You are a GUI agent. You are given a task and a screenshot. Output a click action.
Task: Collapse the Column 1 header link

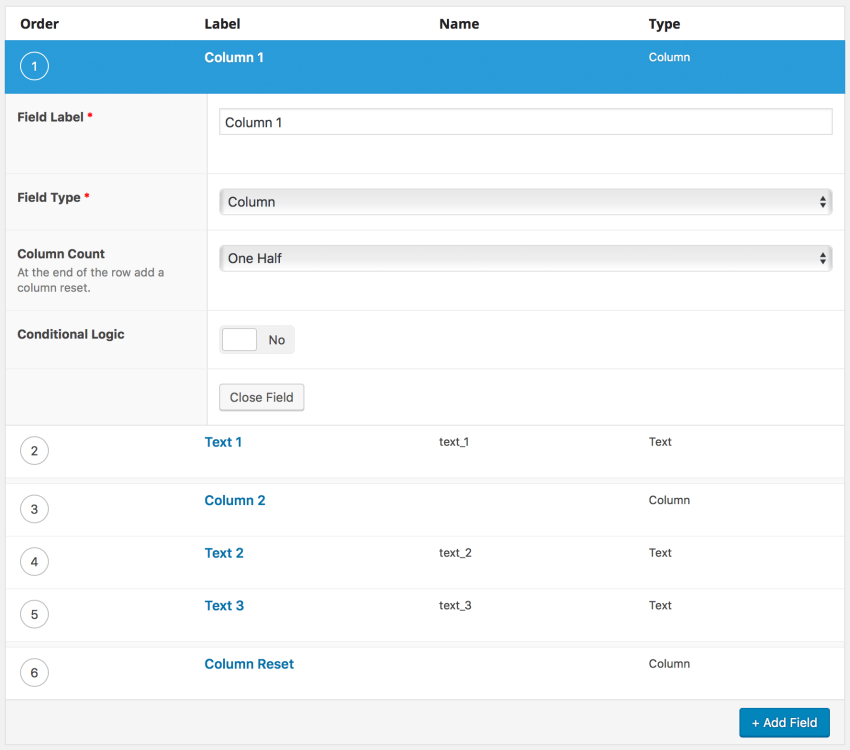(x=234, y=57)
